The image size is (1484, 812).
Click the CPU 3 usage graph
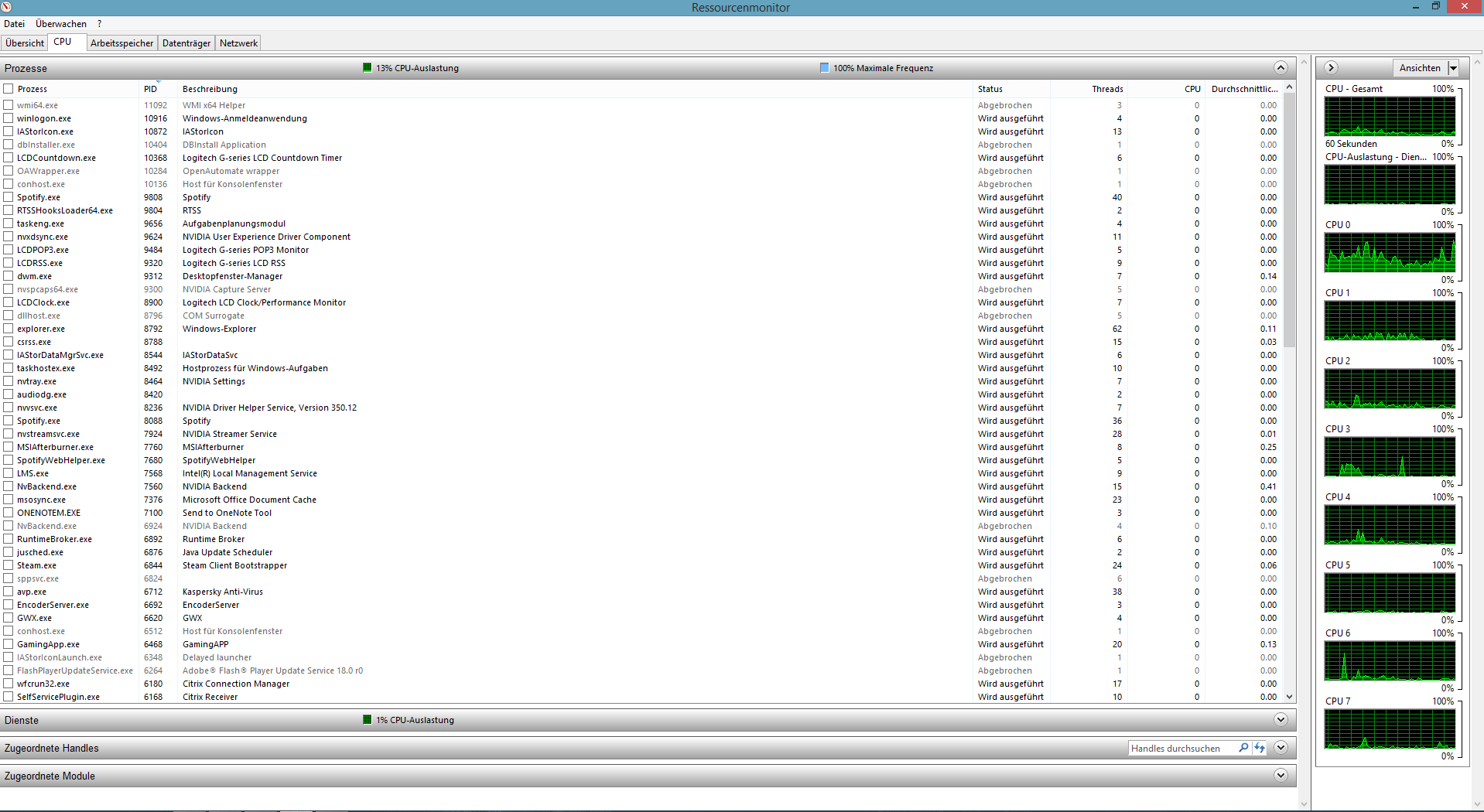pos(1390,456)
